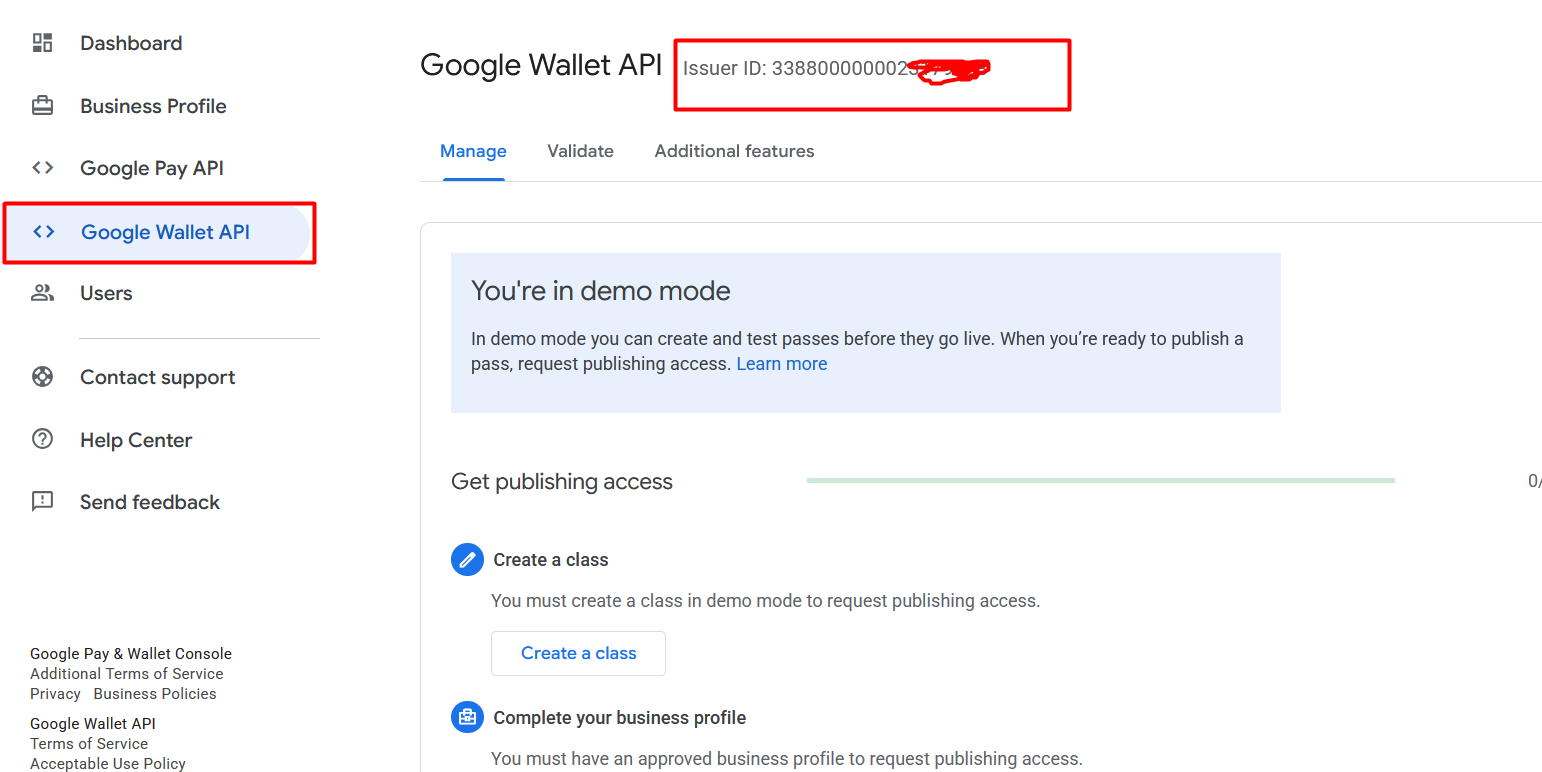The image size is (1542, 772).
Task: Switch to the Validate tab
Action: 580,151
